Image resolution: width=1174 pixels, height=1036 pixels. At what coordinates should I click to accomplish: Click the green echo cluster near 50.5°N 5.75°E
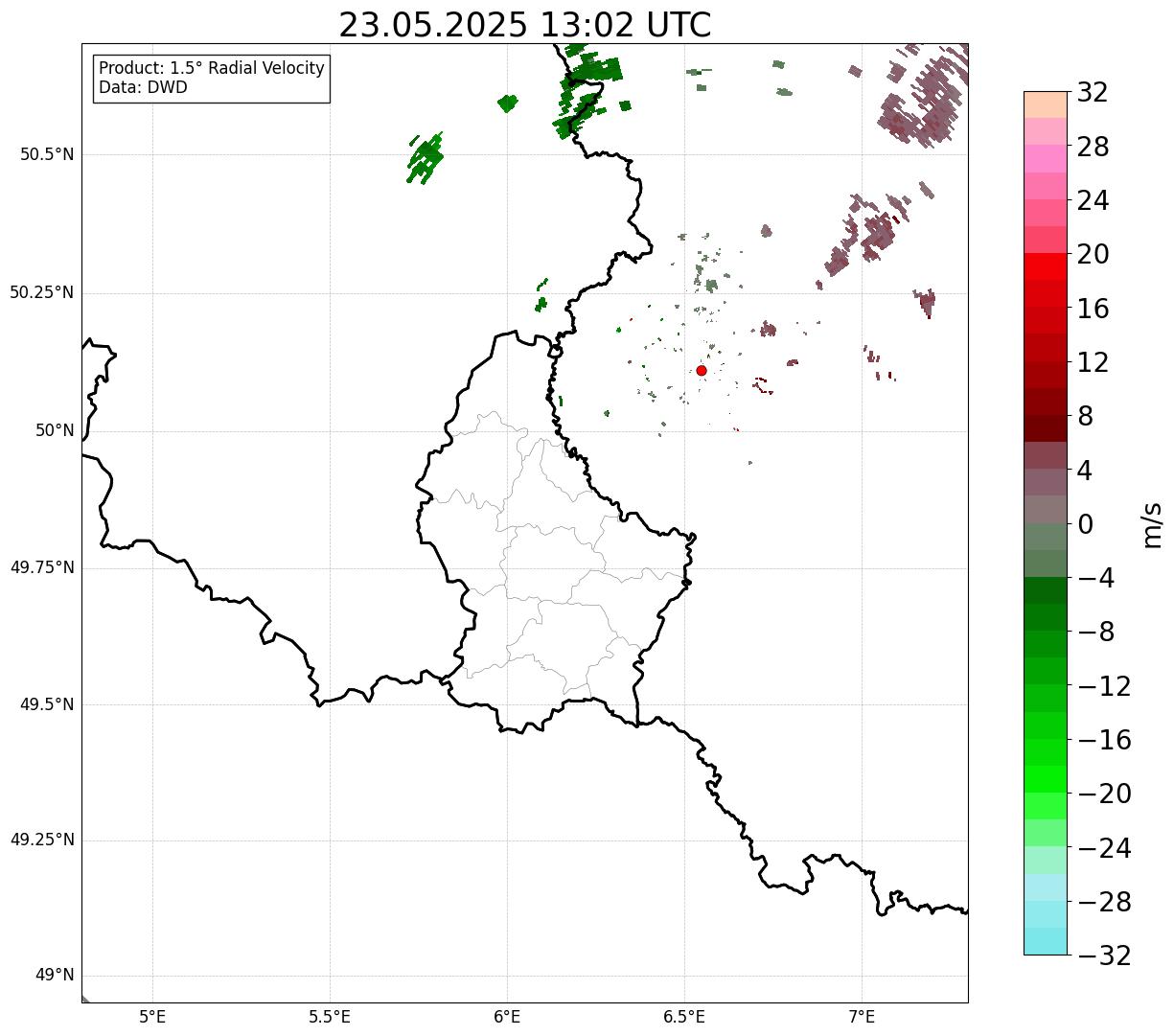pyautogui.click(x=425, y=158)
